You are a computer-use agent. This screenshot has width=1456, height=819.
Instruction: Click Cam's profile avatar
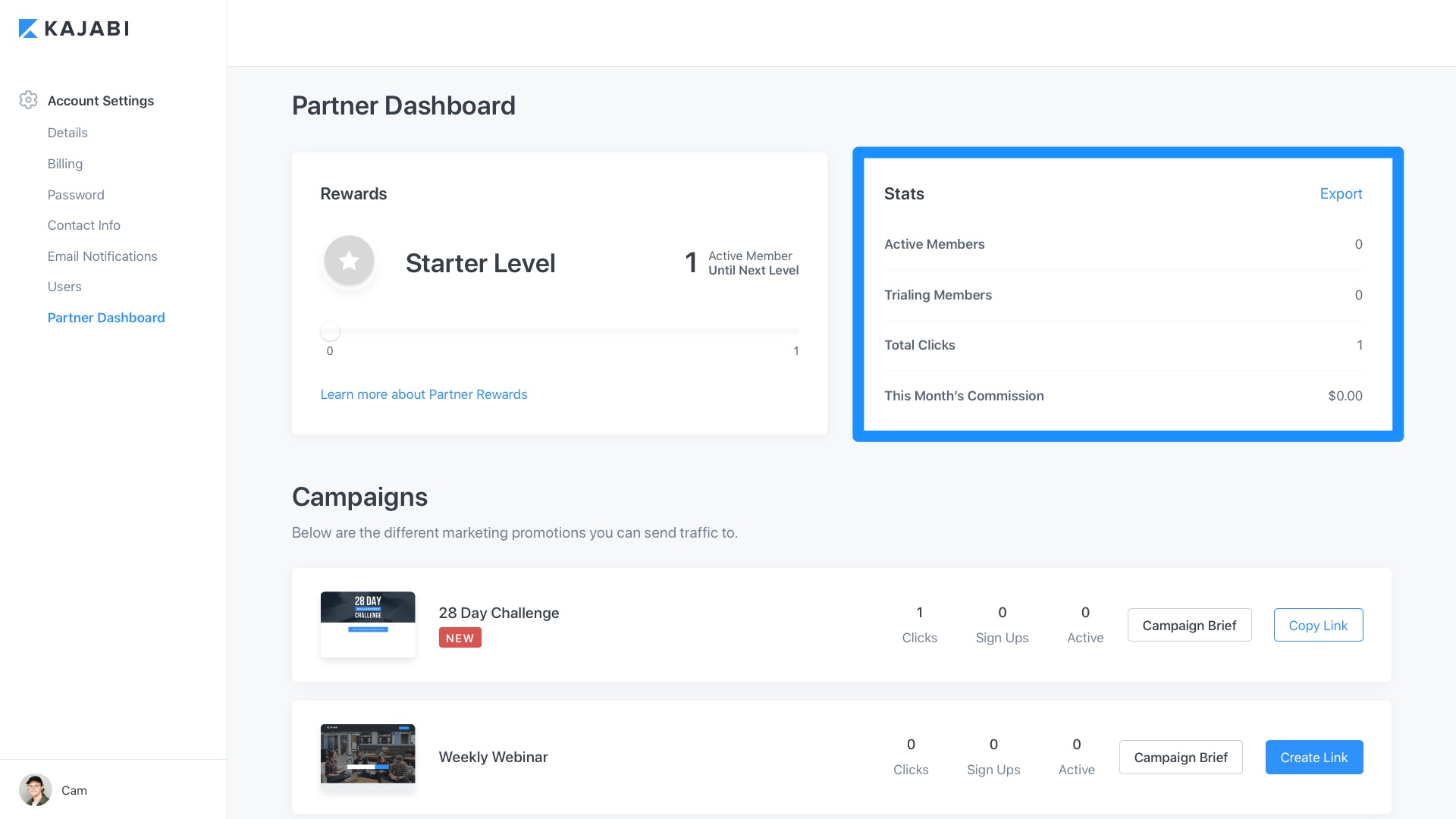[x=35, y=790]
